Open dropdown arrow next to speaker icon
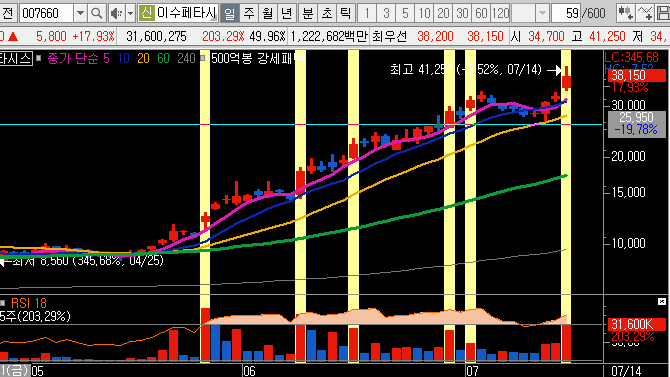 130,13
